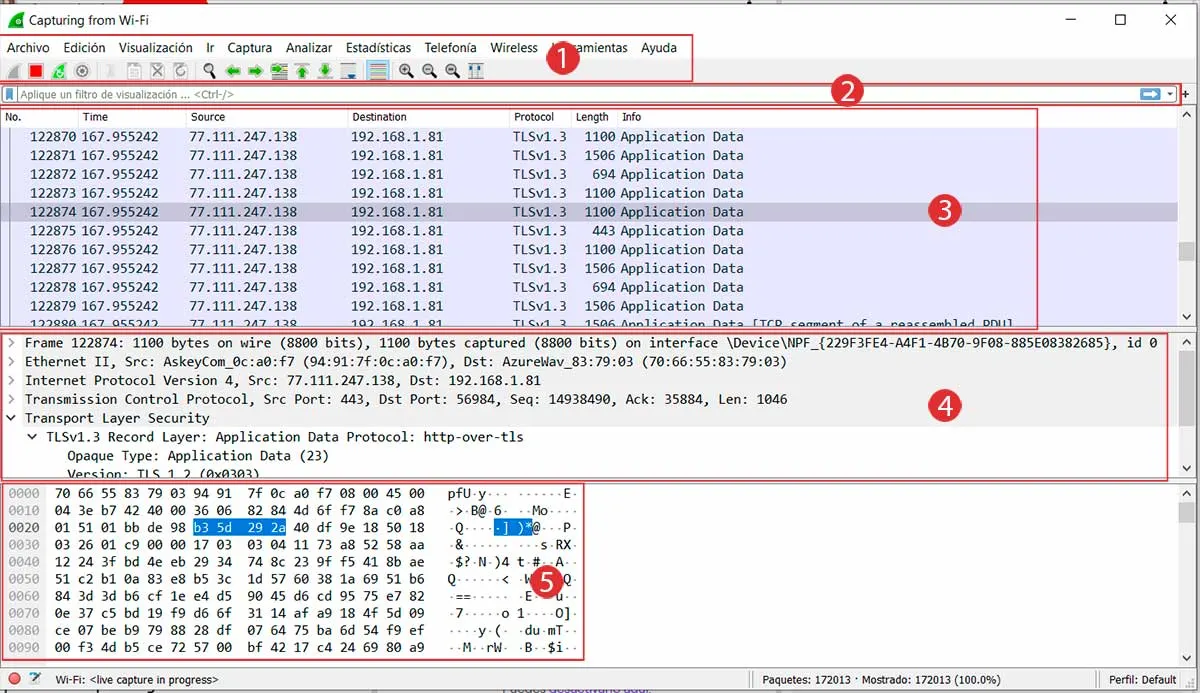Viewport: 1200px width, 693px height.
Task: Sort by the Time column header
Action: click(x=132, y=117)
